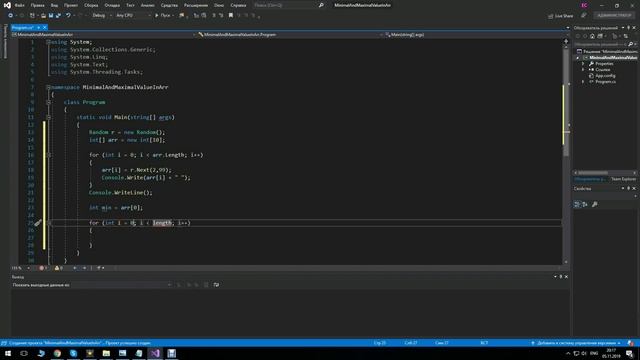This screenshot has height=360, width=640.
Task: Open the Справка menu
Action: (x=238, y=5)
